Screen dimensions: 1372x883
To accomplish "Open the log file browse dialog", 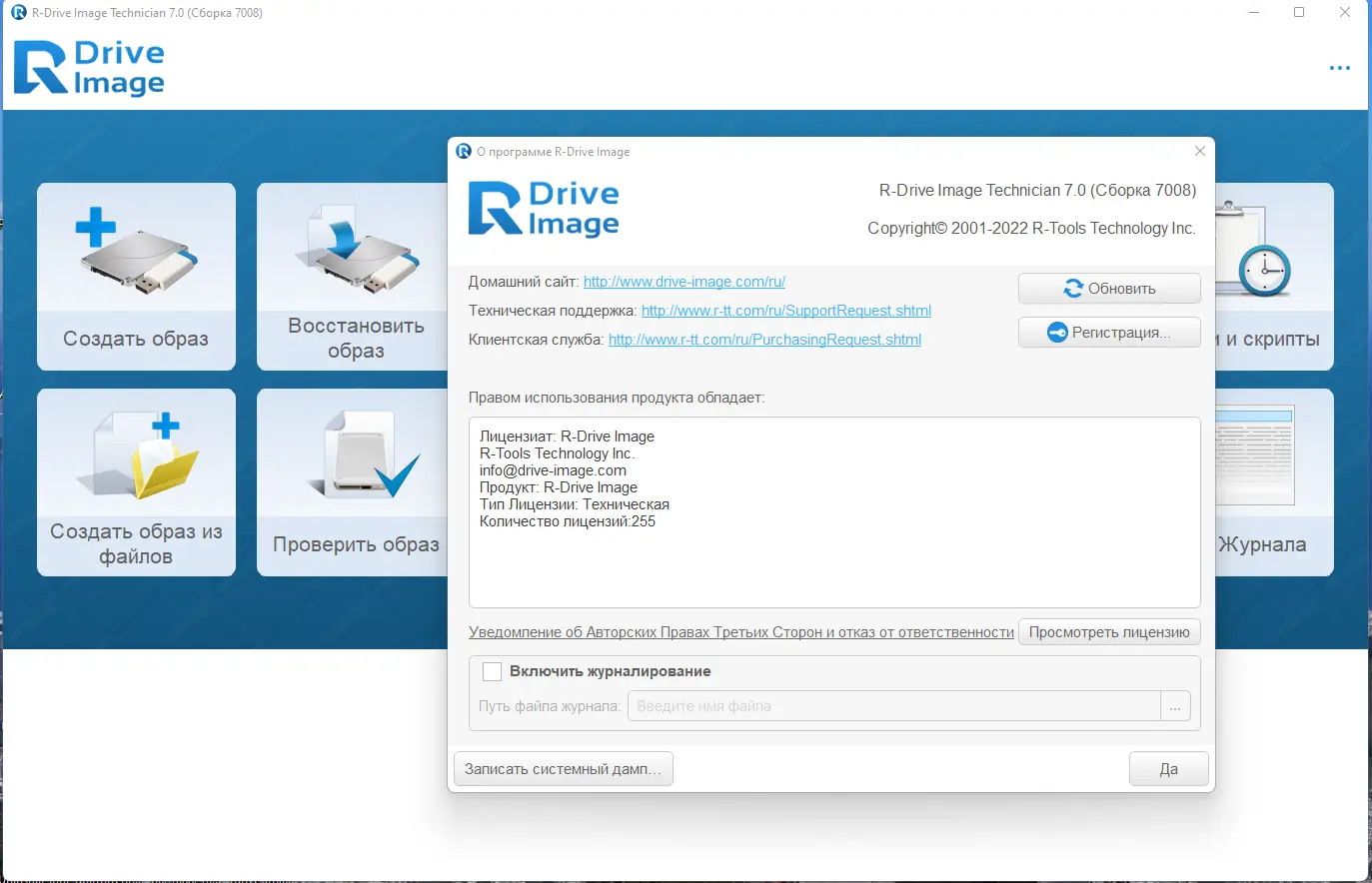I will click(1175, 705).
